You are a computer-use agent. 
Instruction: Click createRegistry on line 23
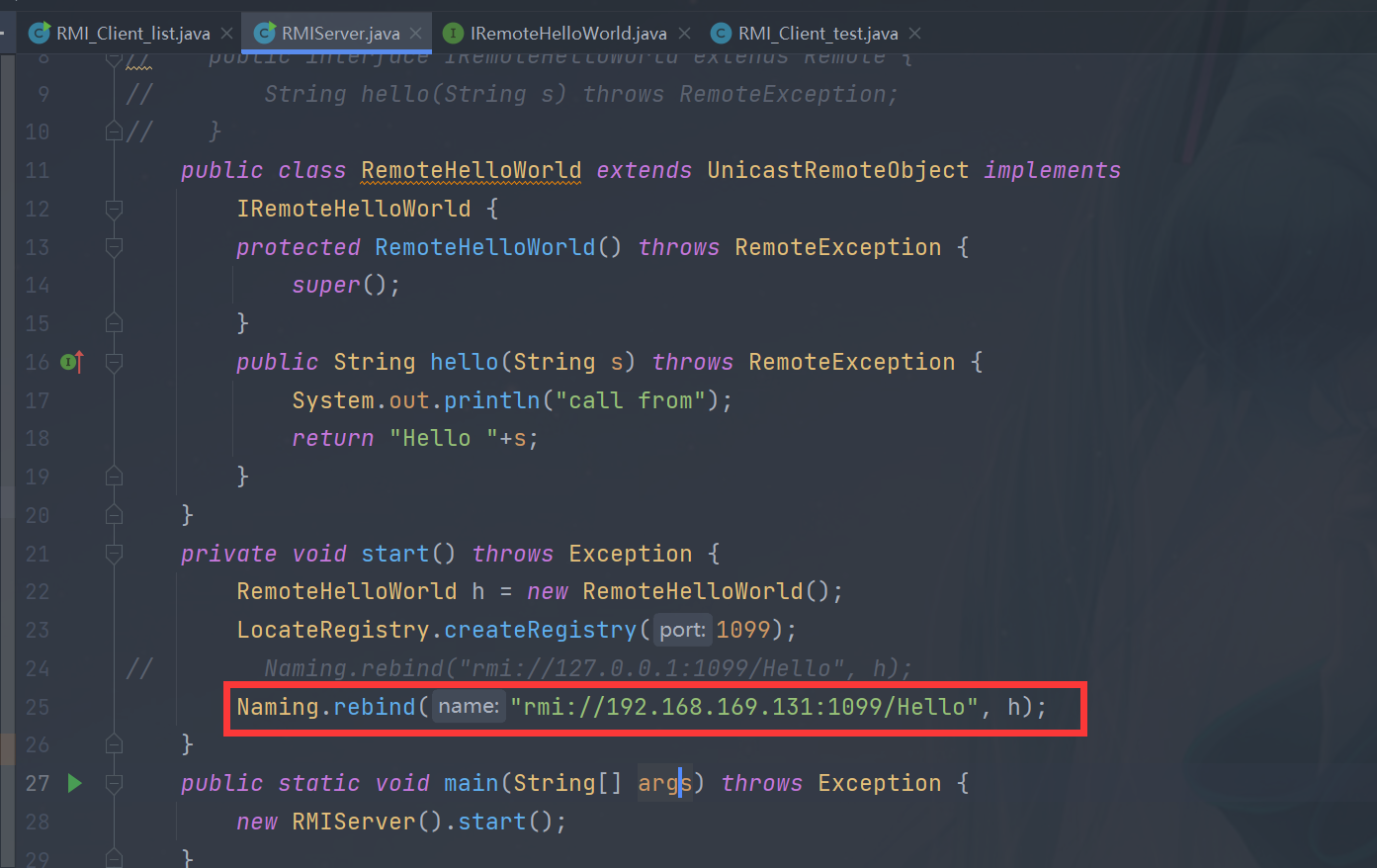point(541,630)
